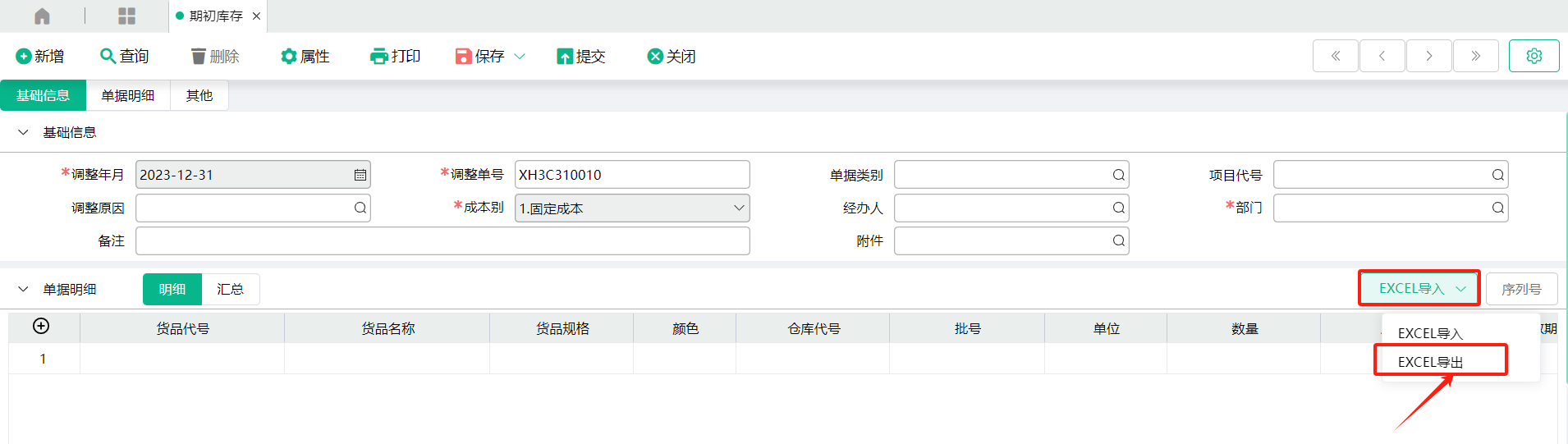Open calendar picker for 调整年月

pos(360,175)
